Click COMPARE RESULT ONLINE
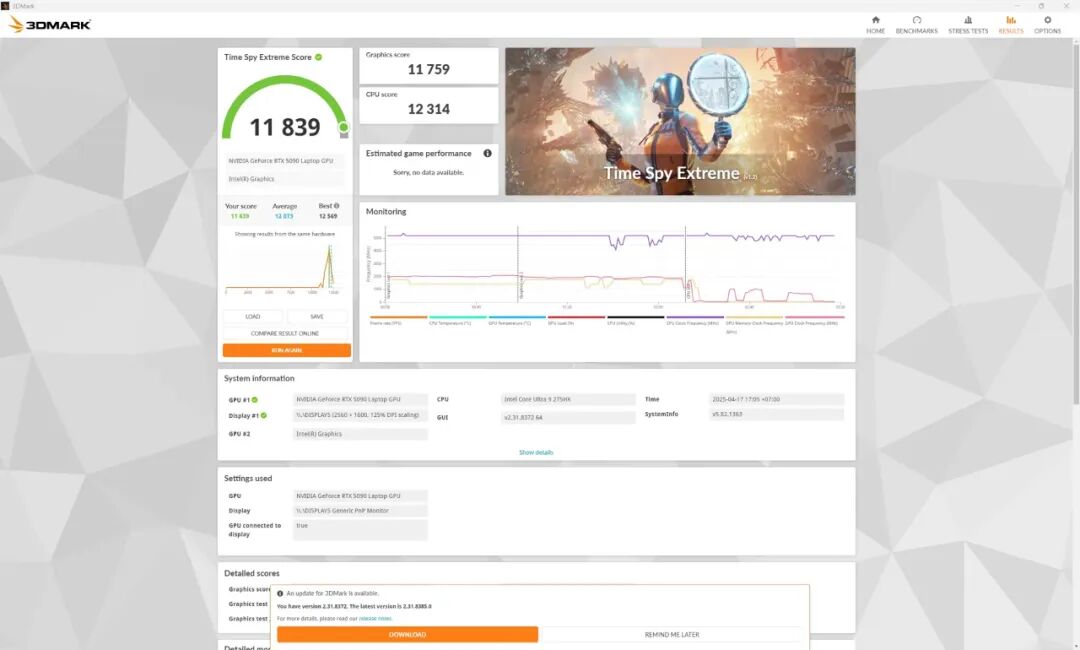 tap(284, 333)
